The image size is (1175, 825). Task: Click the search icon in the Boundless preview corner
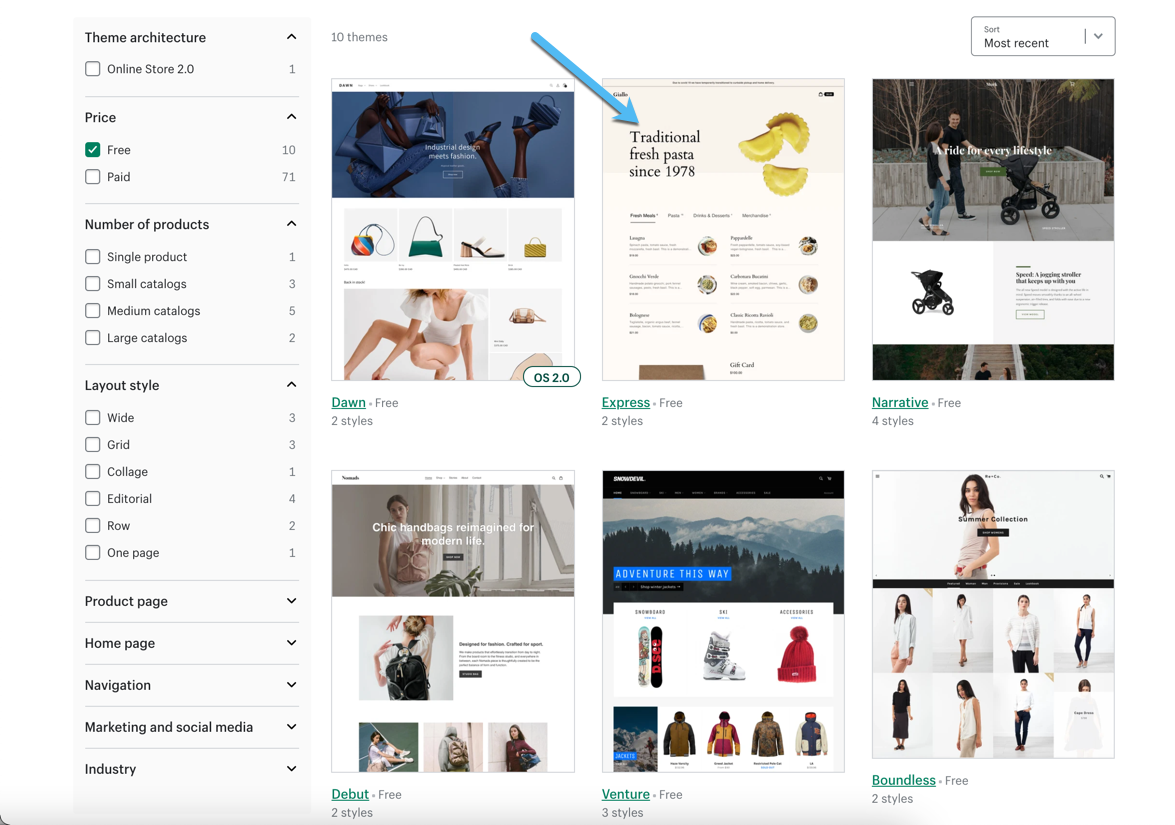click(x=1100, y=478)
